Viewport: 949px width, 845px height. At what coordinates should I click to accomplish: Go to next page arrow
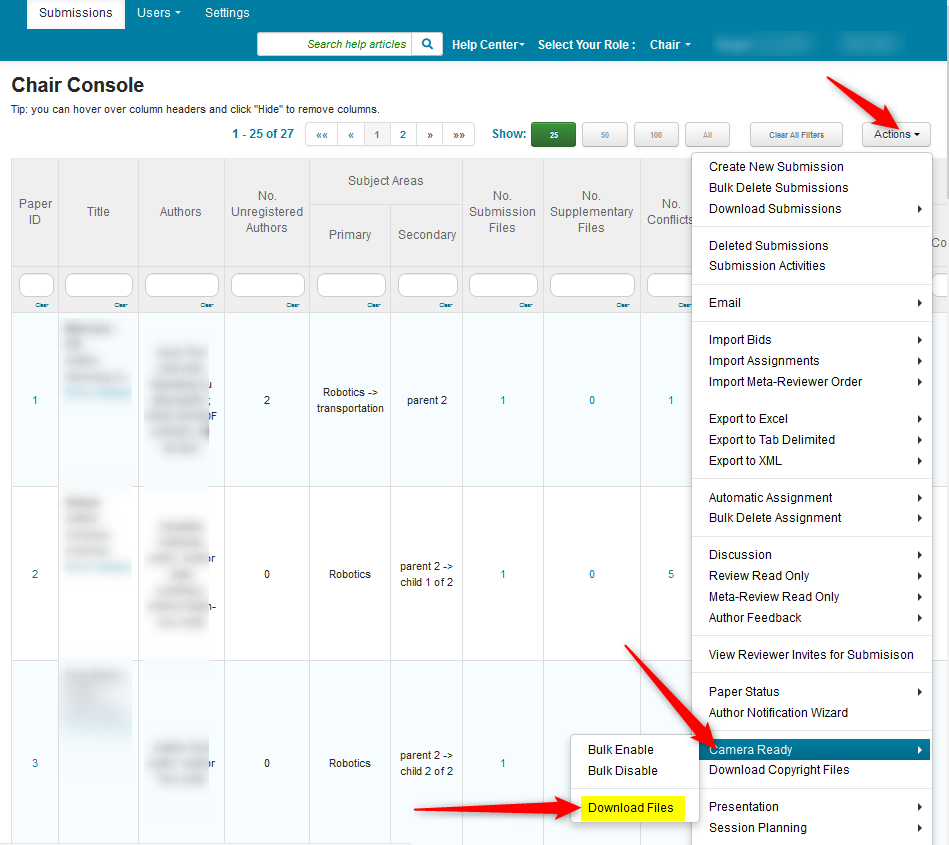430,135
